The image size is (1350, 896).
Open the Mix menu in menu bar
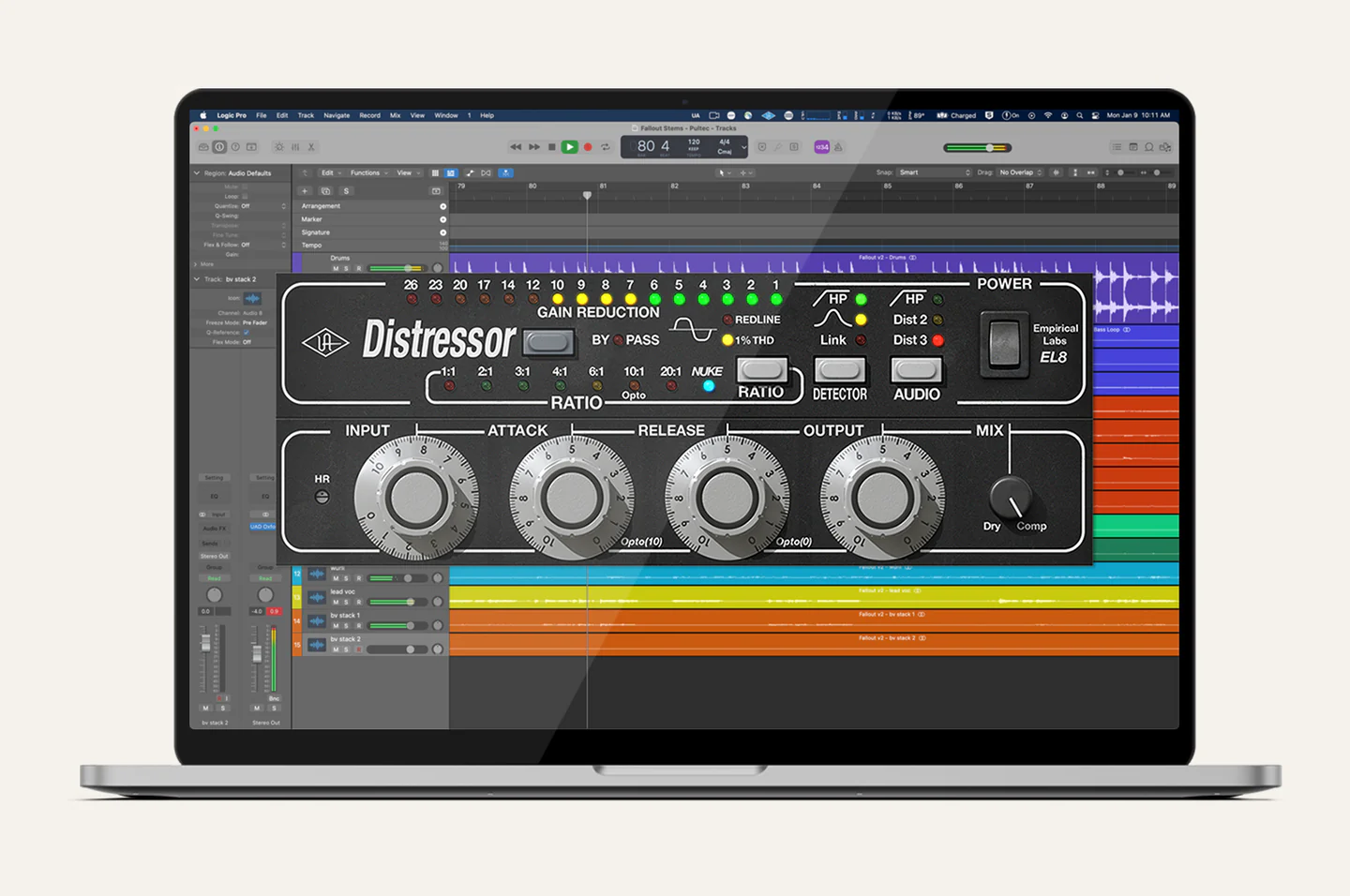(395, 115)
